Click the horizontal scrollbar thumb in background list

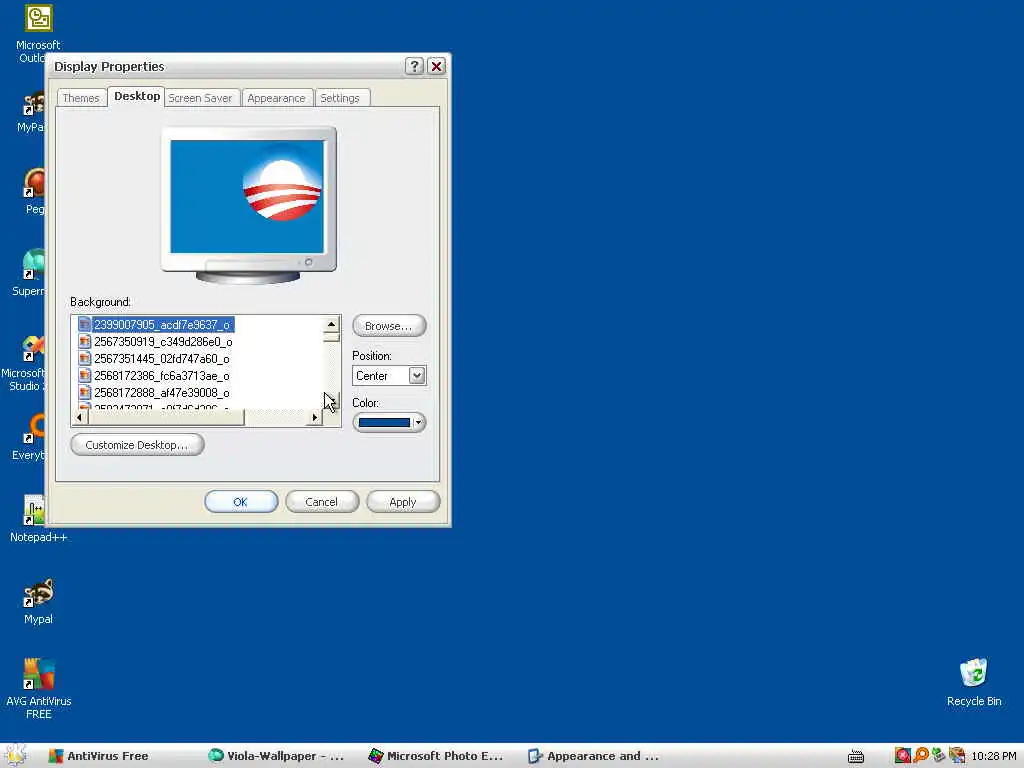pyautogui.click(x=166, y=417)
